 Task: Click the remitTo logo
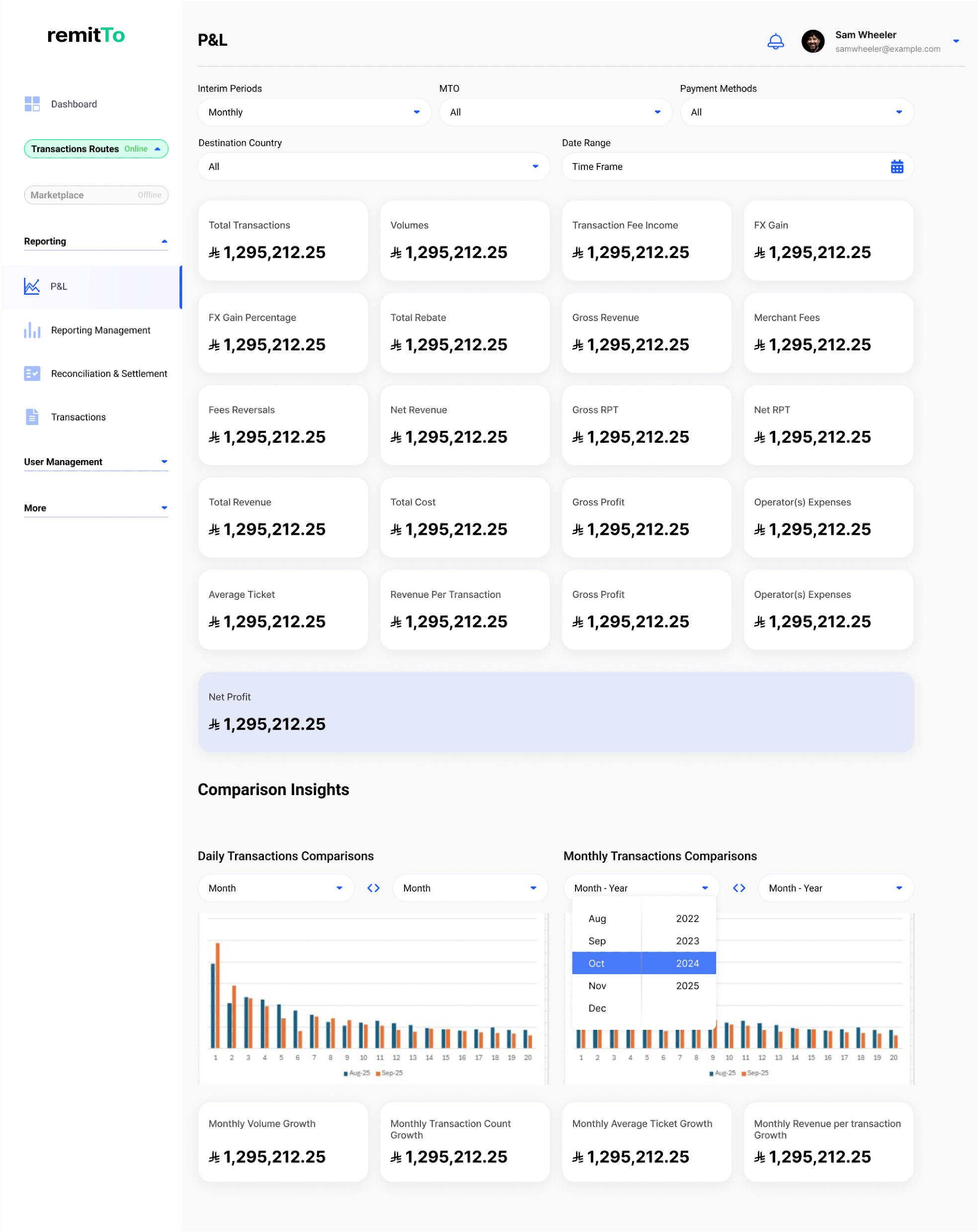point(86,35)
